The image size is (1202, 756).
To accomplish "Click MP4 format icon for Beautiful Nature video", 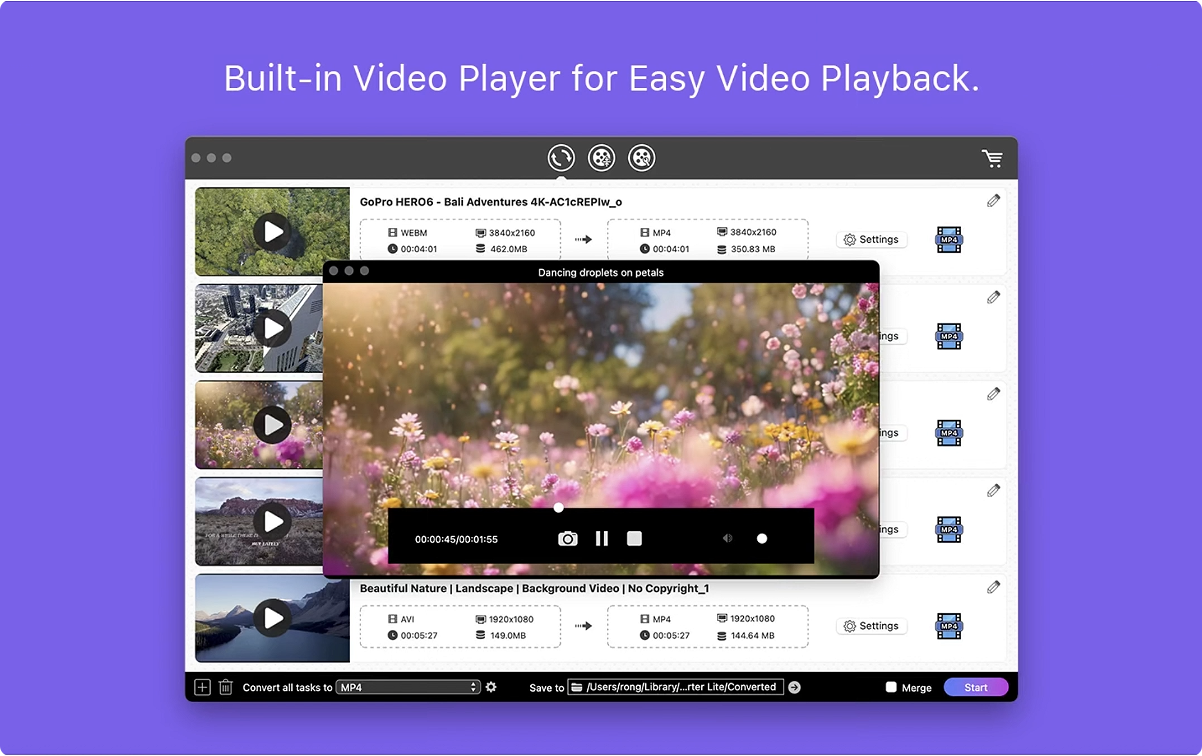I will [x=949, y=626].
